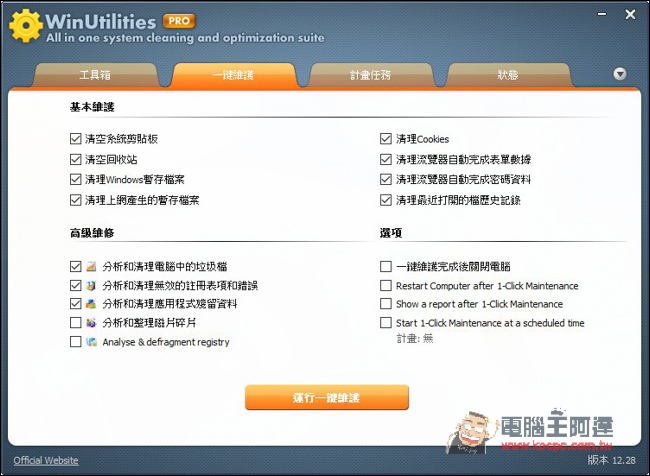Uncheck 清空系統剪貼板 checkbox
The width and height of the screenshot is (650, 476).
(x=75, y=138)
